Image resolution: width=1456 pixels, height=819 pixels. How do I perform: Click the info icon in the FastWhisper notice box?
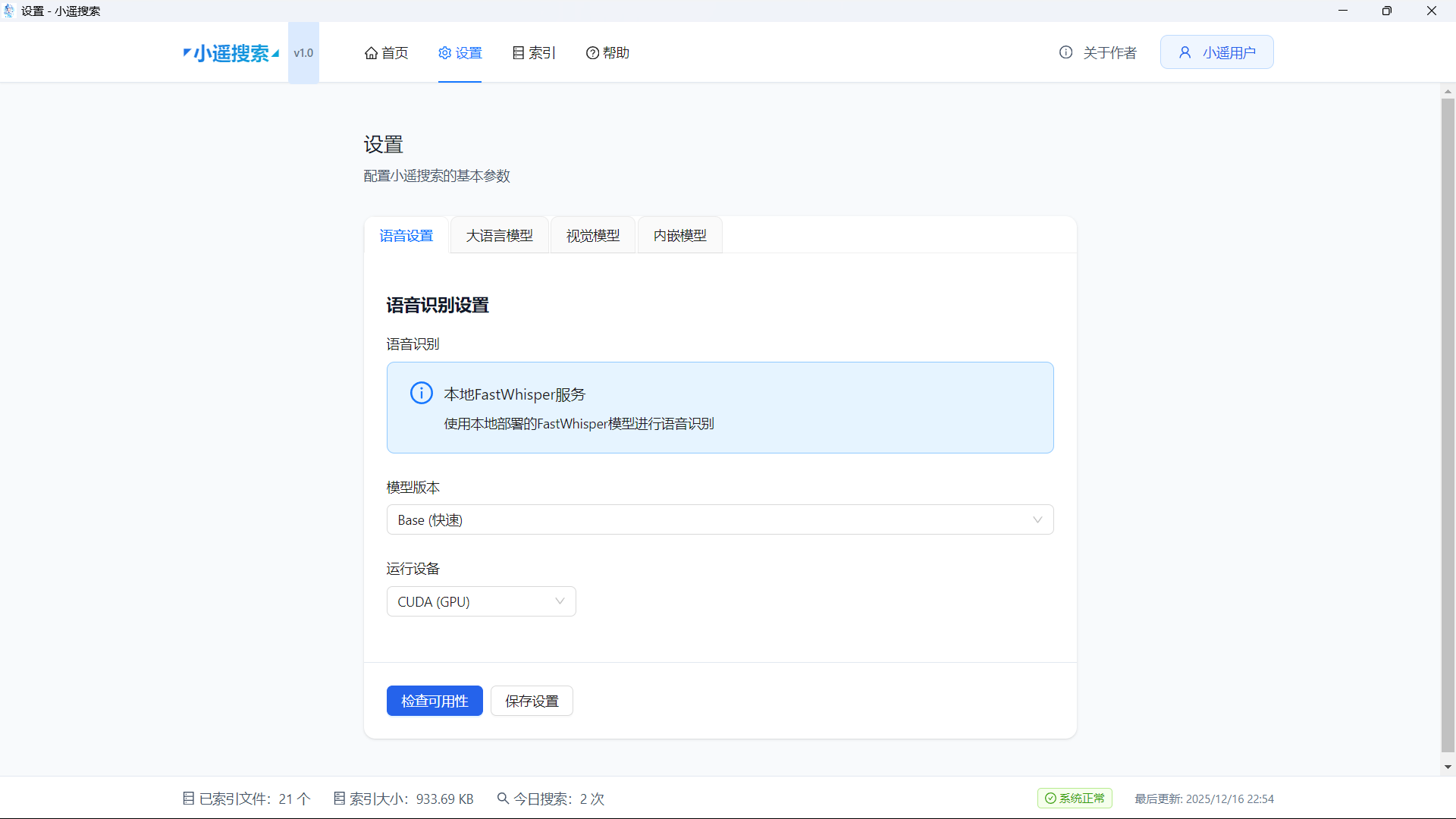(x=422, y=393)
